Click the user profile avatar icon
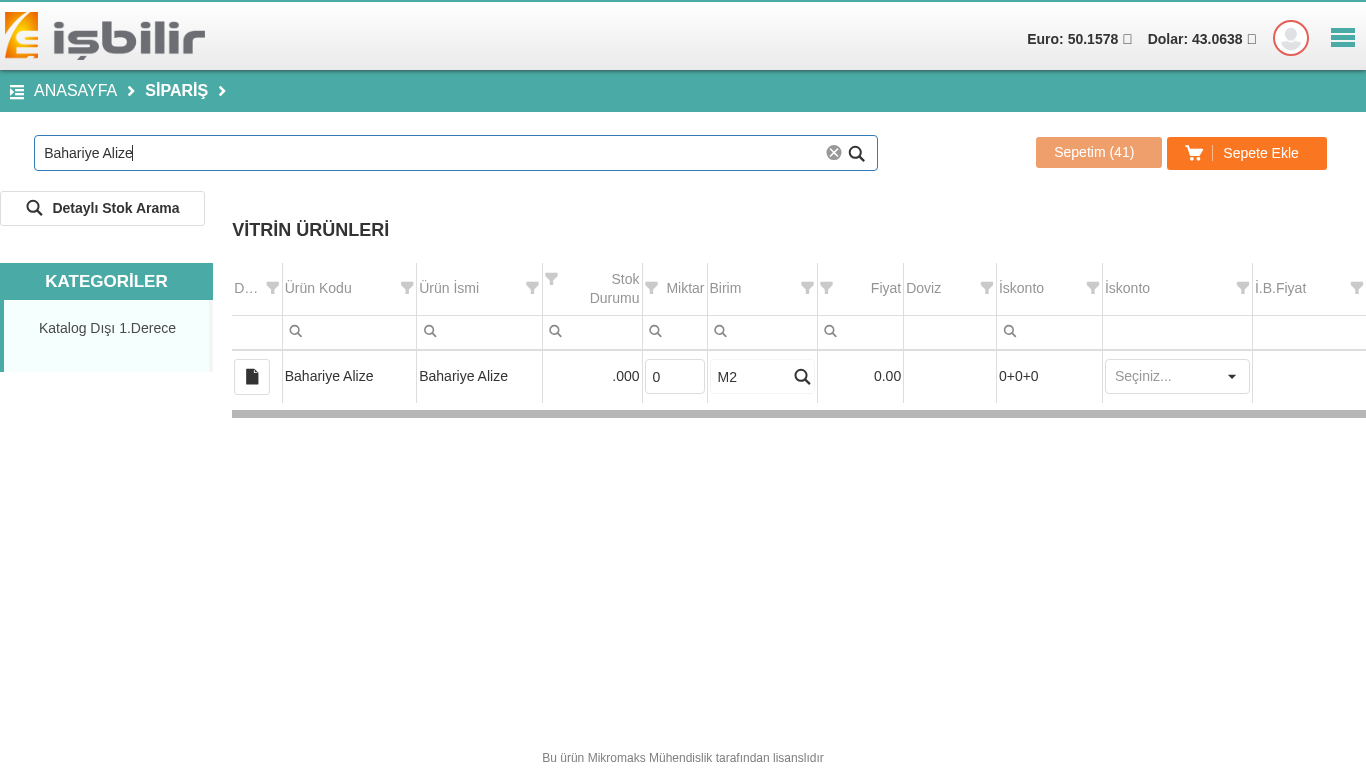This screenshot has height=768, width=1366. click(x=1290, y=38)
